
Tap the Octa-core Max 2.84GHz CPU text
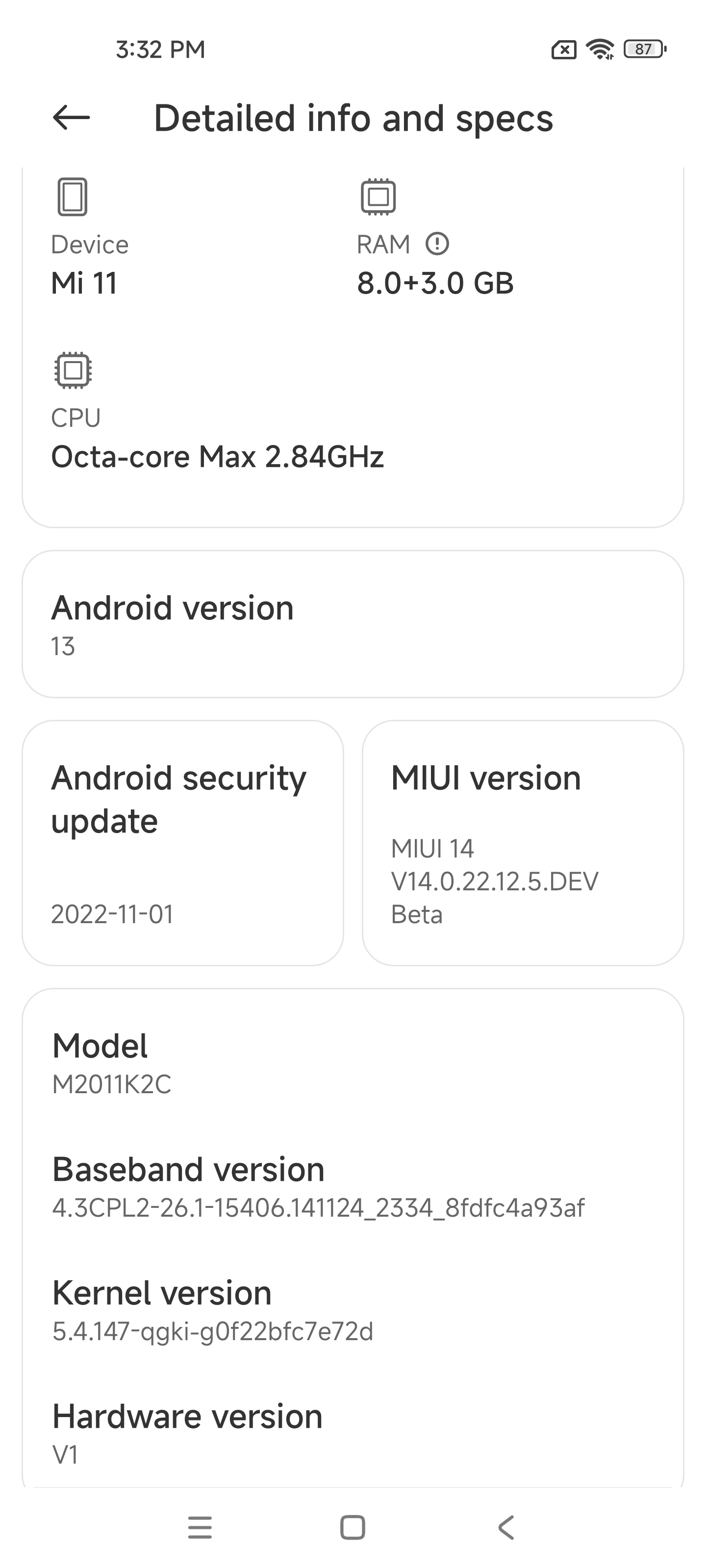pyautogui.click(x=218, y=457)
